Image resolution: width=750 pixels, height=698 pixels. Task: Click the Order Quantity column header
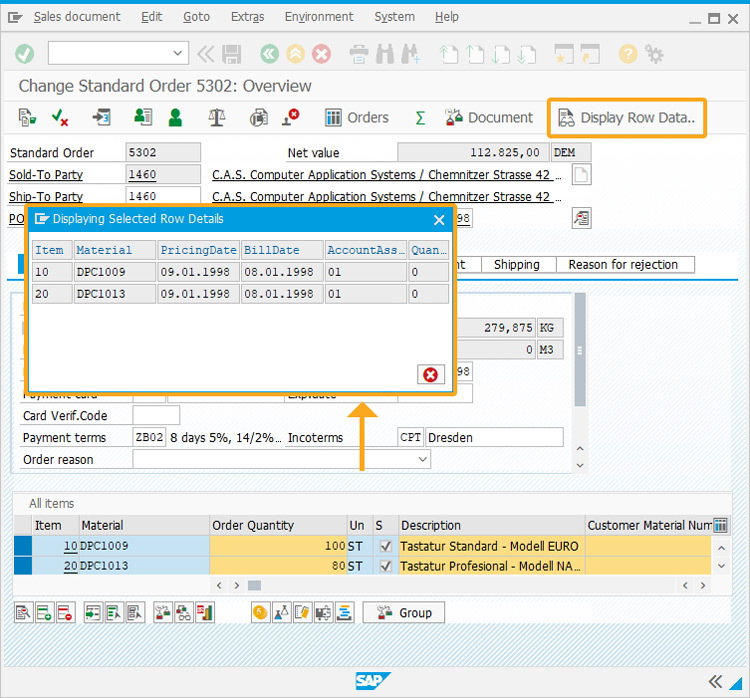click(x=278, y=525)
